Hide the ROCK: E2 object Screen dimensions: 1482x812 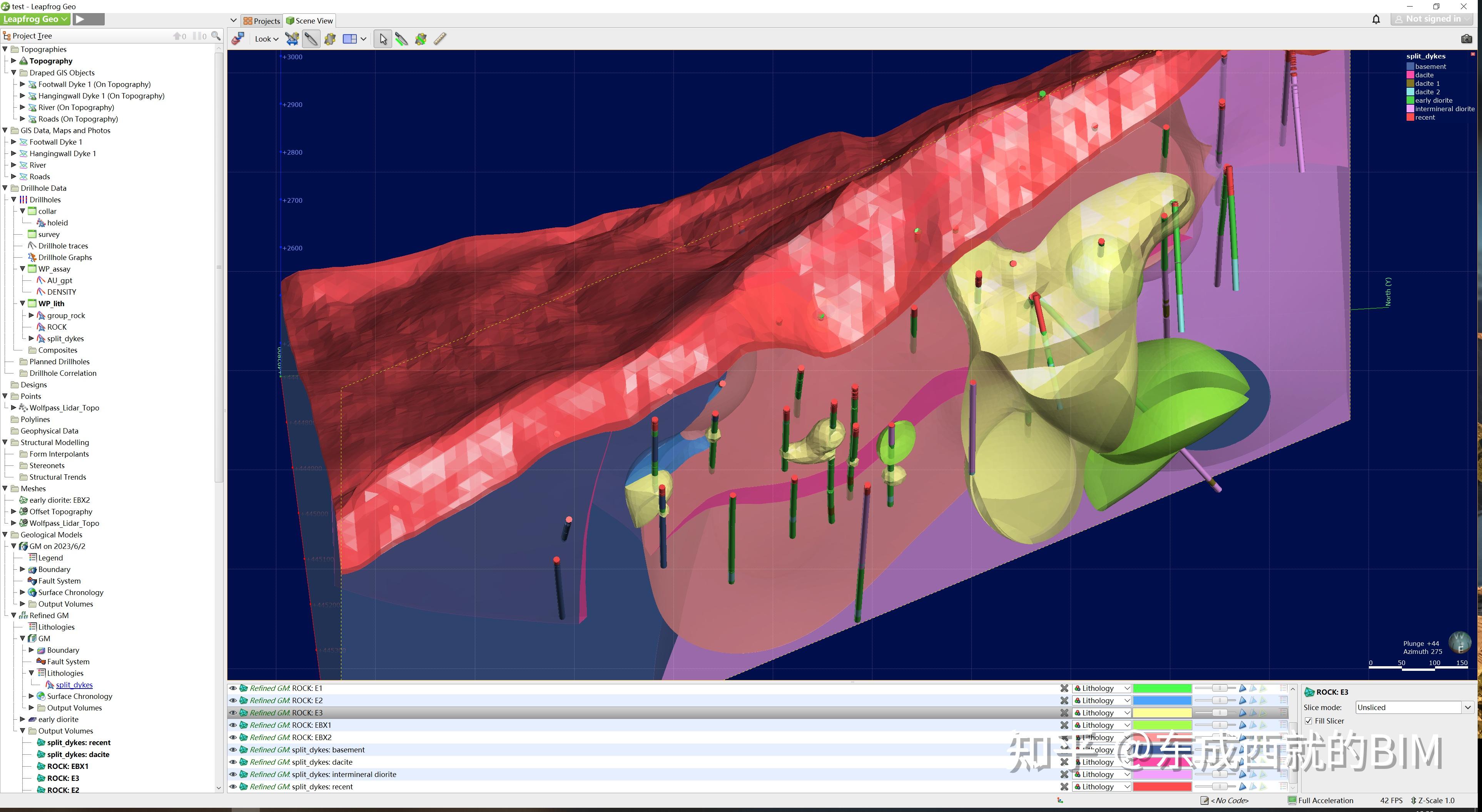point(233,700)
